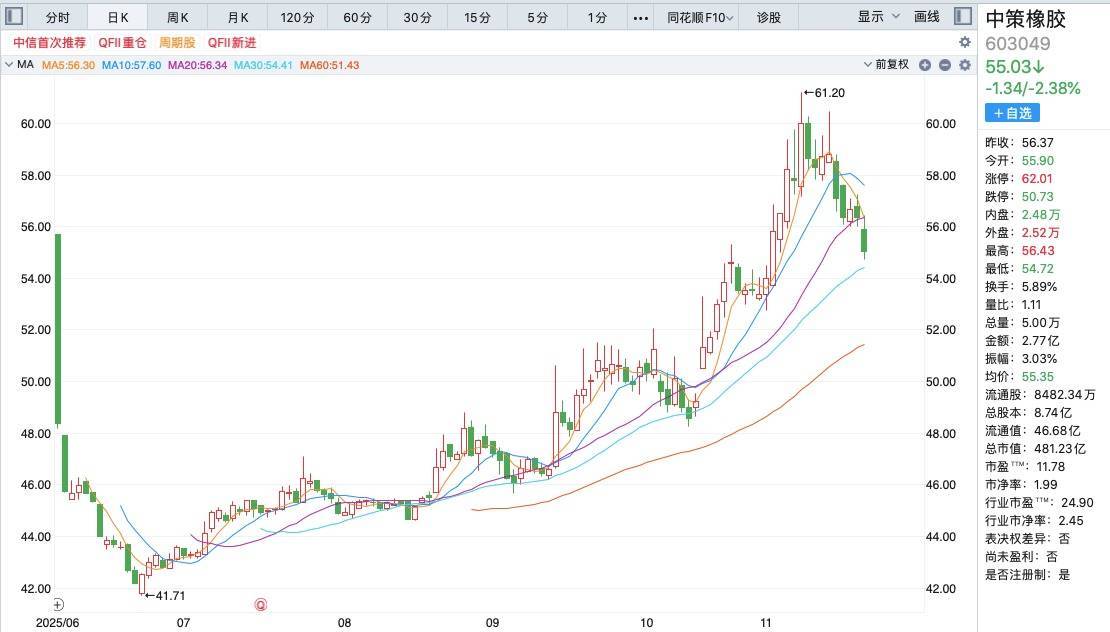The image size is (1110, 632).
Task: Add stock with +自选 button
Action: coord(1012,112)
